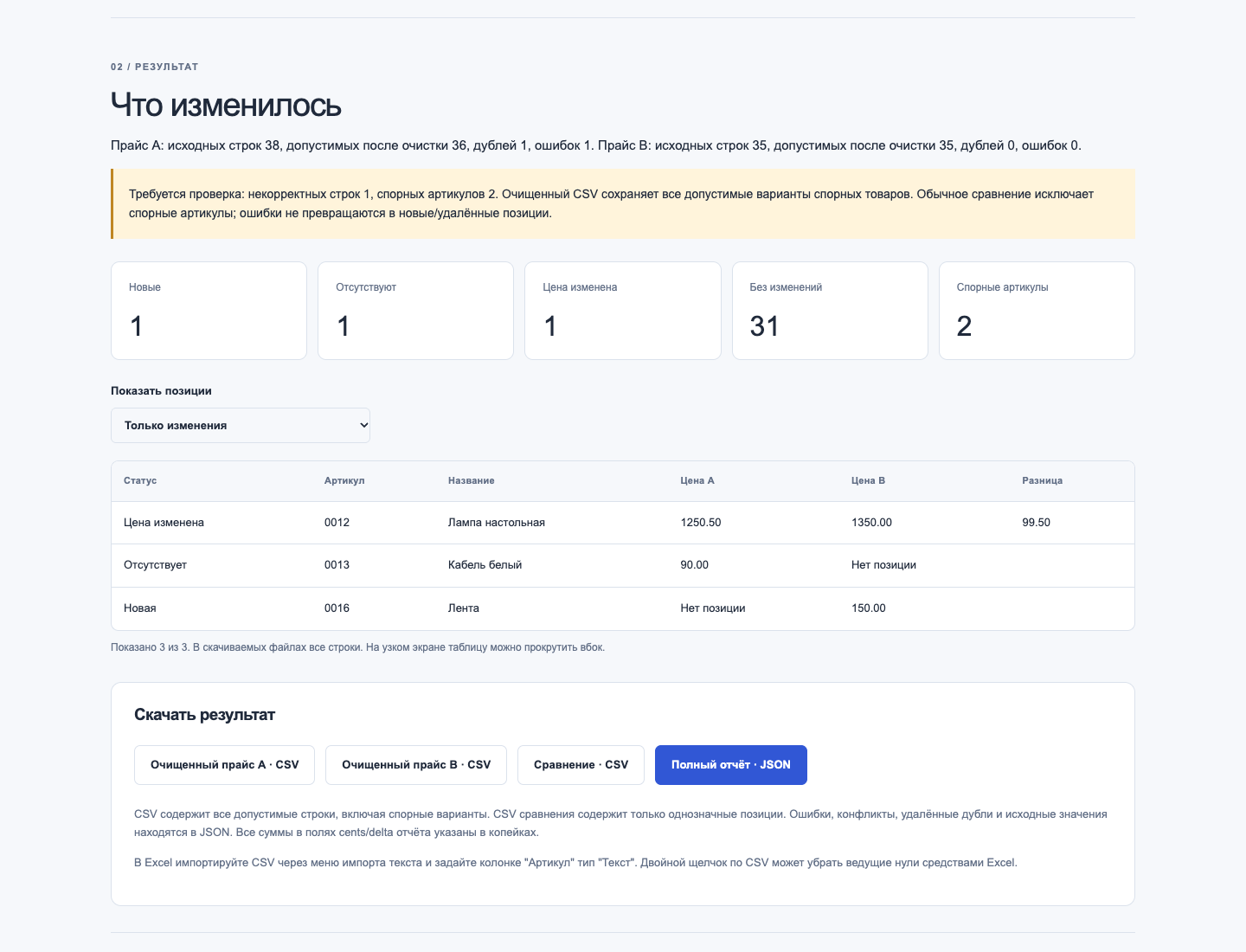Click the yellow "Требуется проверка" warning banner

click(623, 203)
